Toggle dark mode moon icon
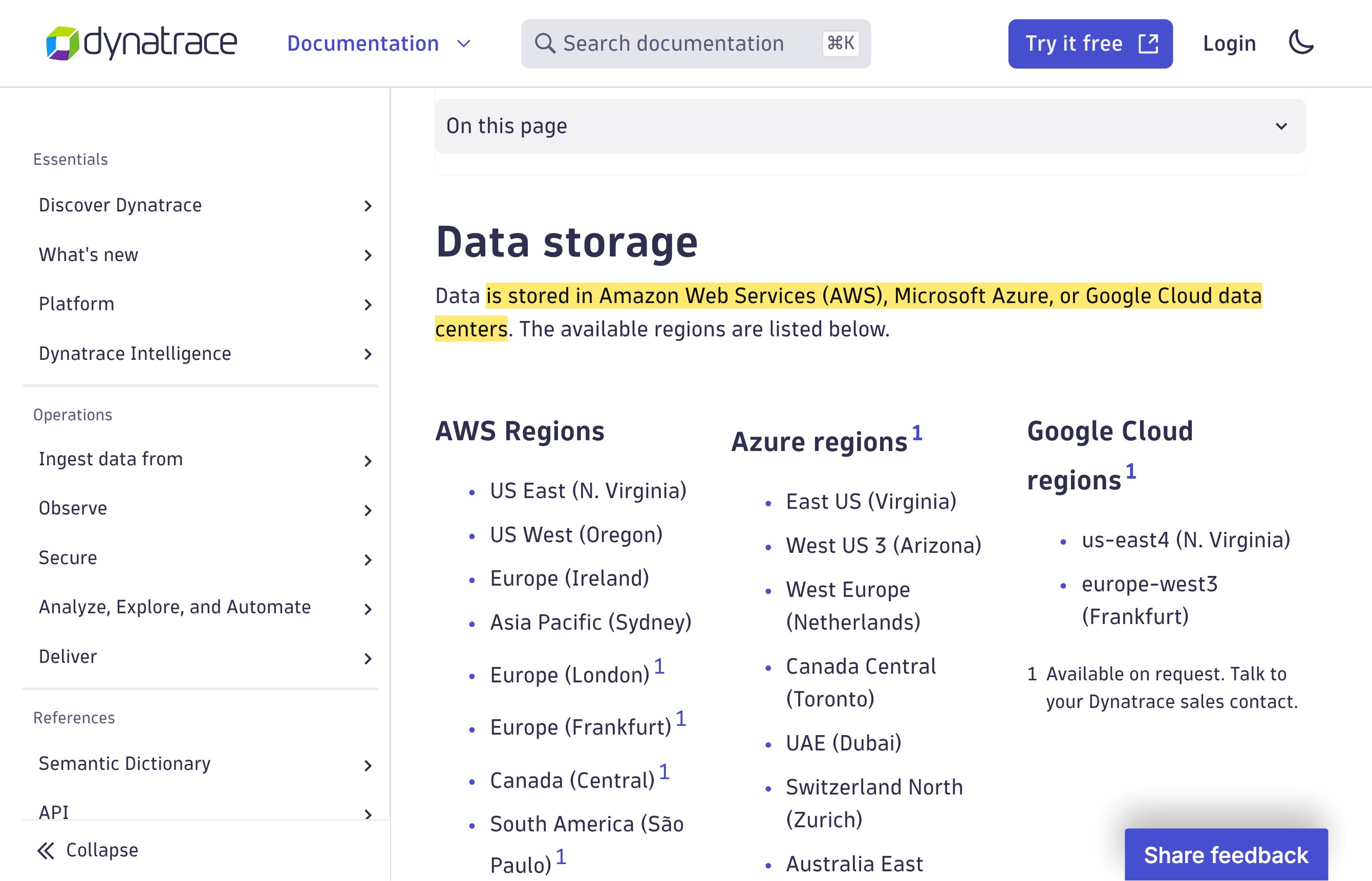1372x881 pixels. (1301, 43)
